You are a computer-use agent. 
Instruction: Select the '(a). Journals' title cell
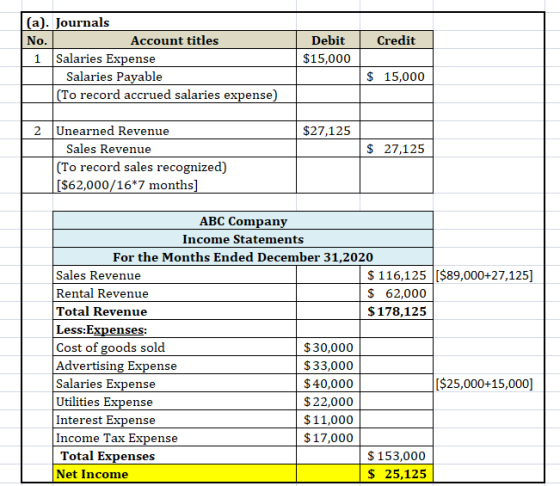tap(68, 22)
